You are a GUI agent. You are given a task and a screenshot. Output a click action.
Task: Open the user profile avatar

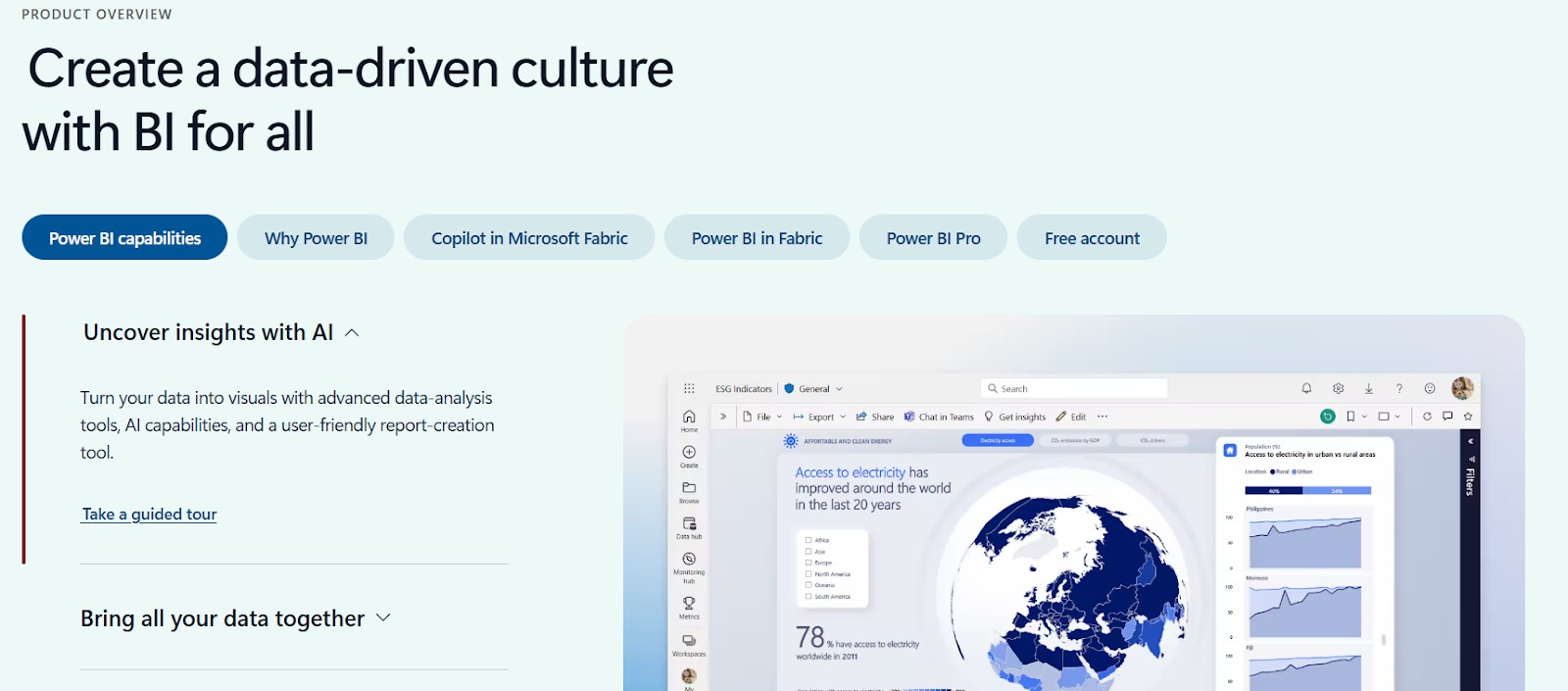pyautogui.click(x=1462, y=388)
